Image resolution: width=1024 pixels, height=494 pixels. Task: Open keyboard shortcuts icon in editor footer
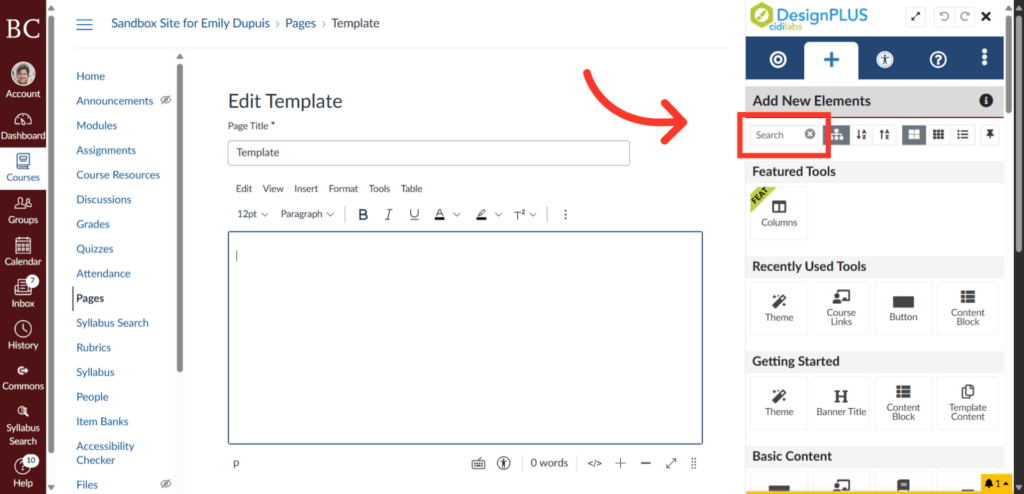(x=478, y=463)
